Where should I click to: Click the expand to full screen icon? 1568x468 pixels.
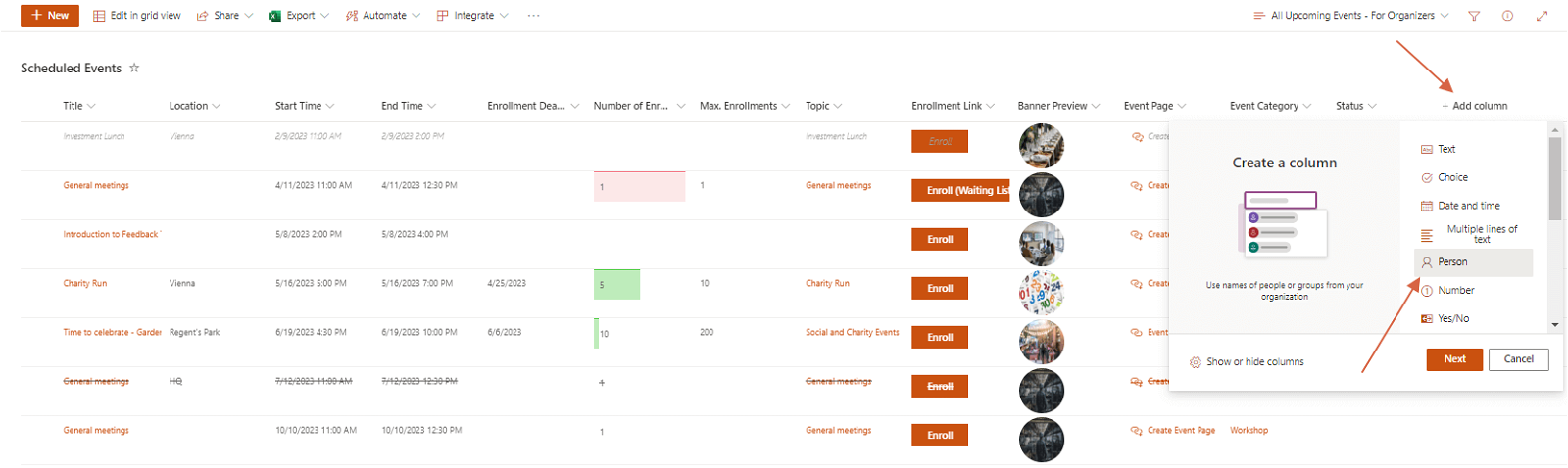click(x=1542, y=16)
